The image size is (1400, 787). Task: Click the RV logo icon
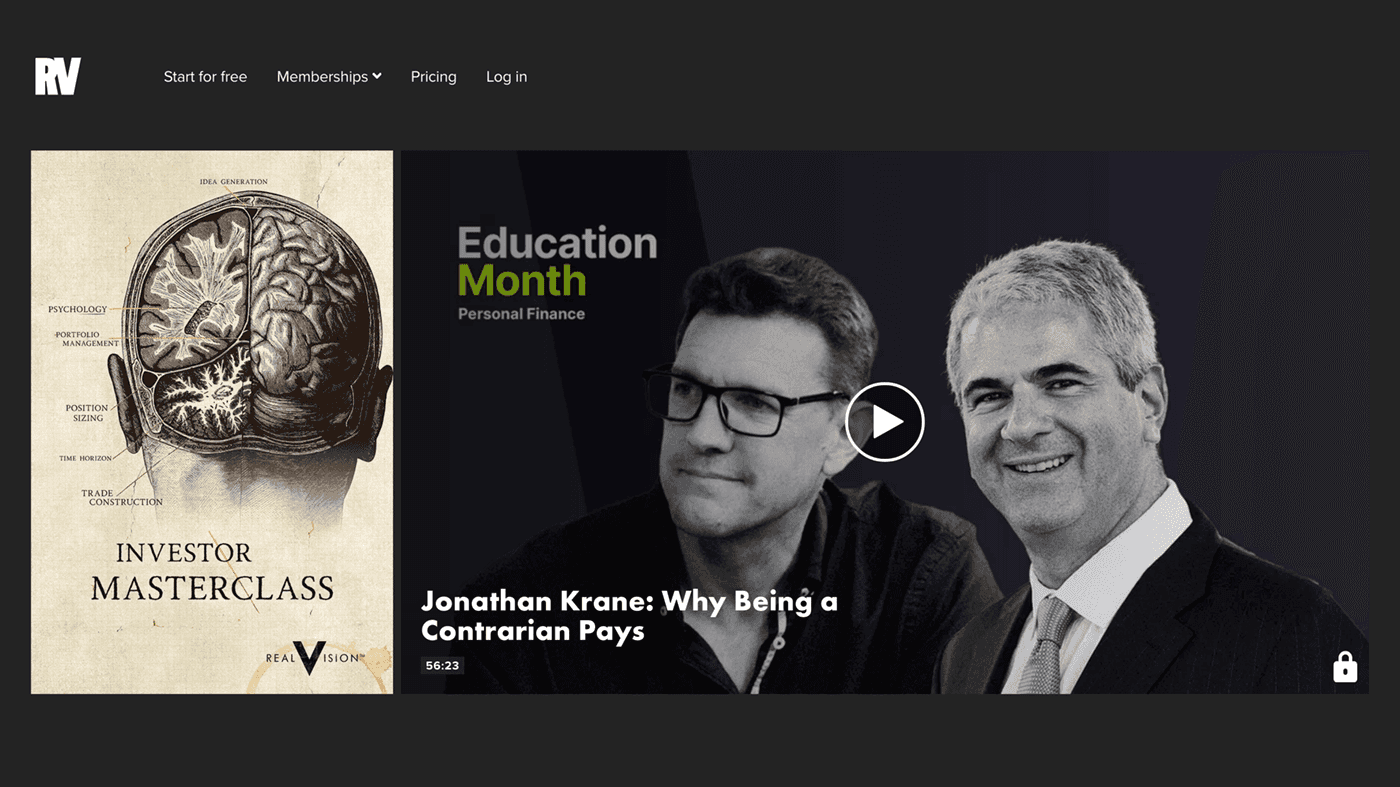57,77
